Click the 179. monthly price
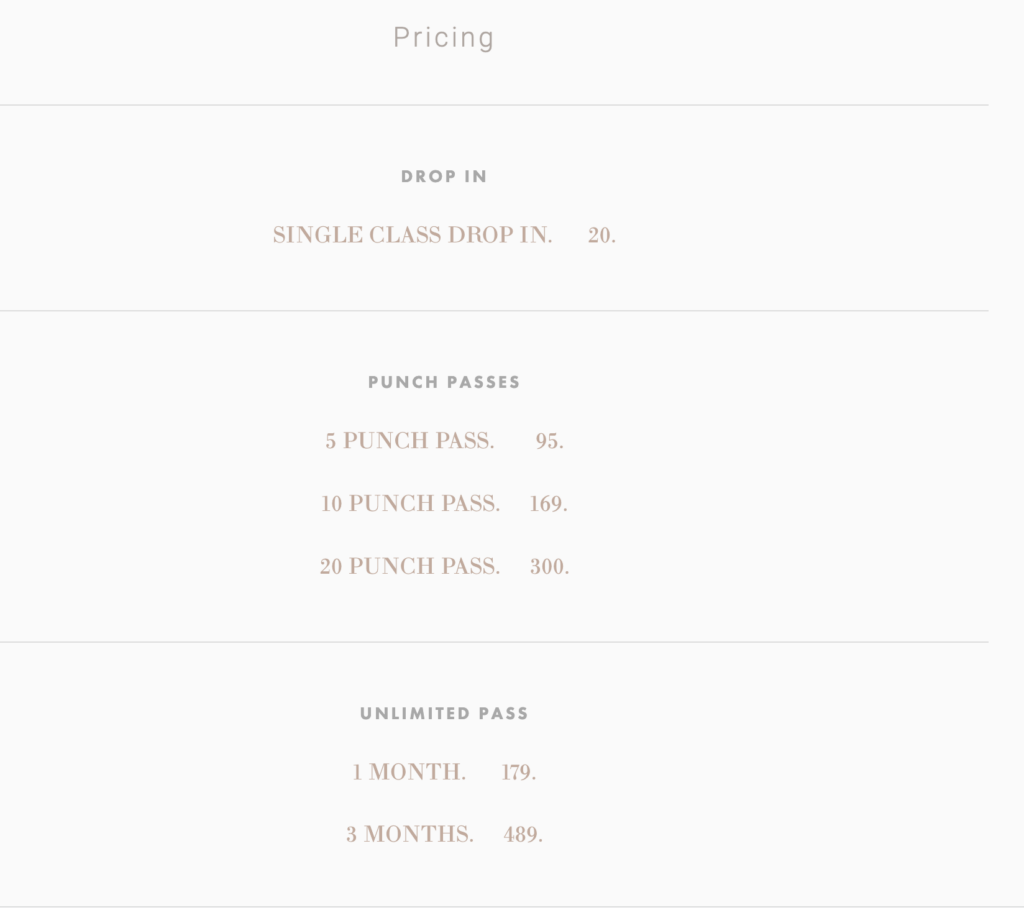The image size is (1024, 910). [519, 772]
